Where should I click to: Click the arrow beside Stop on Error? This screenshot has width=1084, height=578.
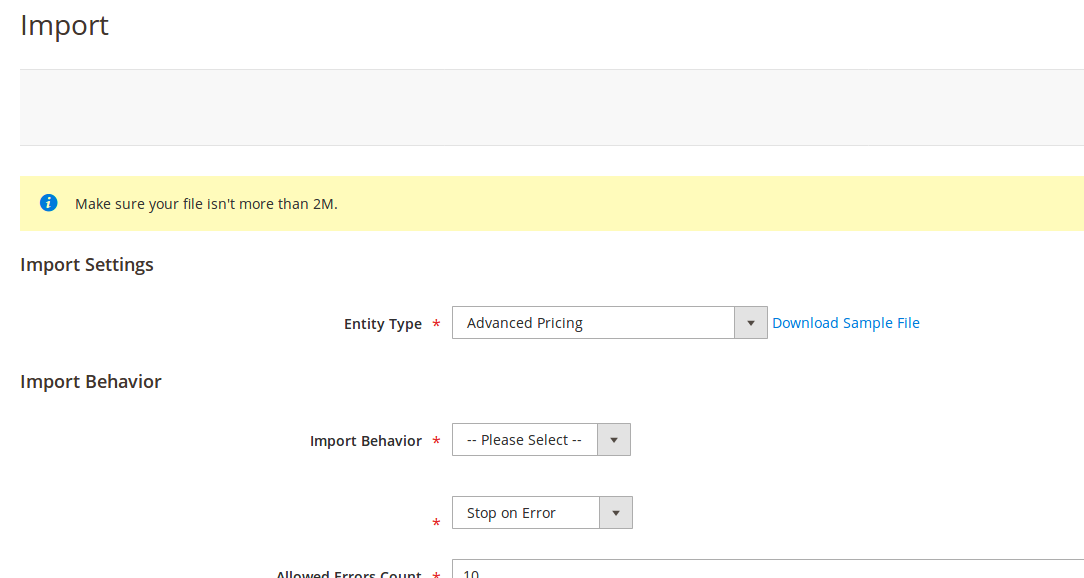click(615, 513)
